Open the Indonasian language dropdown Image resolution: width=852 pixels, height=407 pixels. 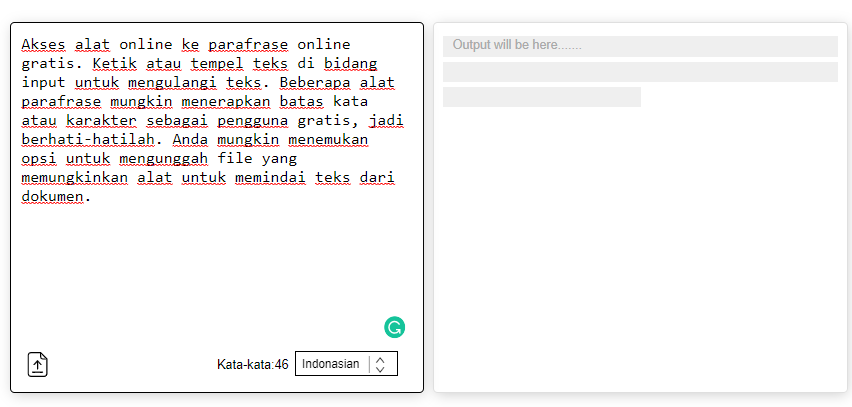point(346,364)
